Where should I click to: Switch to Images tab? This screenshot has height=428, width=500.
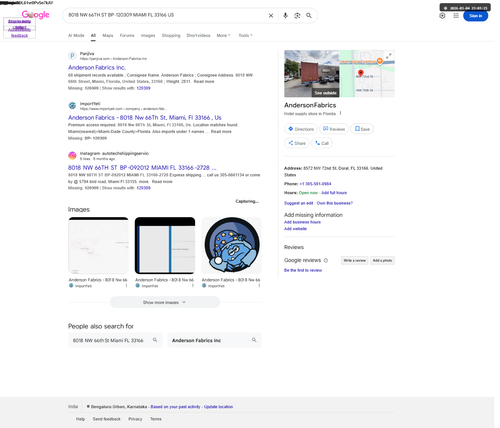tap(148, 35)
